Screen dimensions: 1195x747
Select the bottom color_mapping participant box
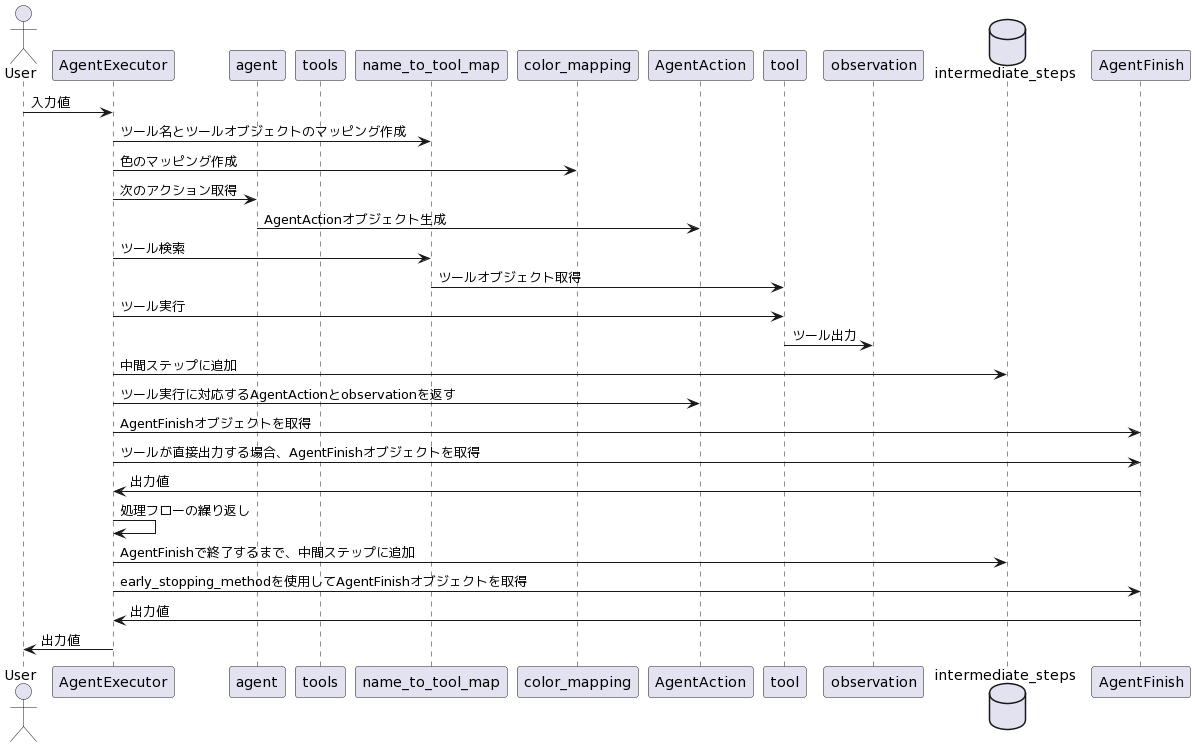click(x=578, y=682)
